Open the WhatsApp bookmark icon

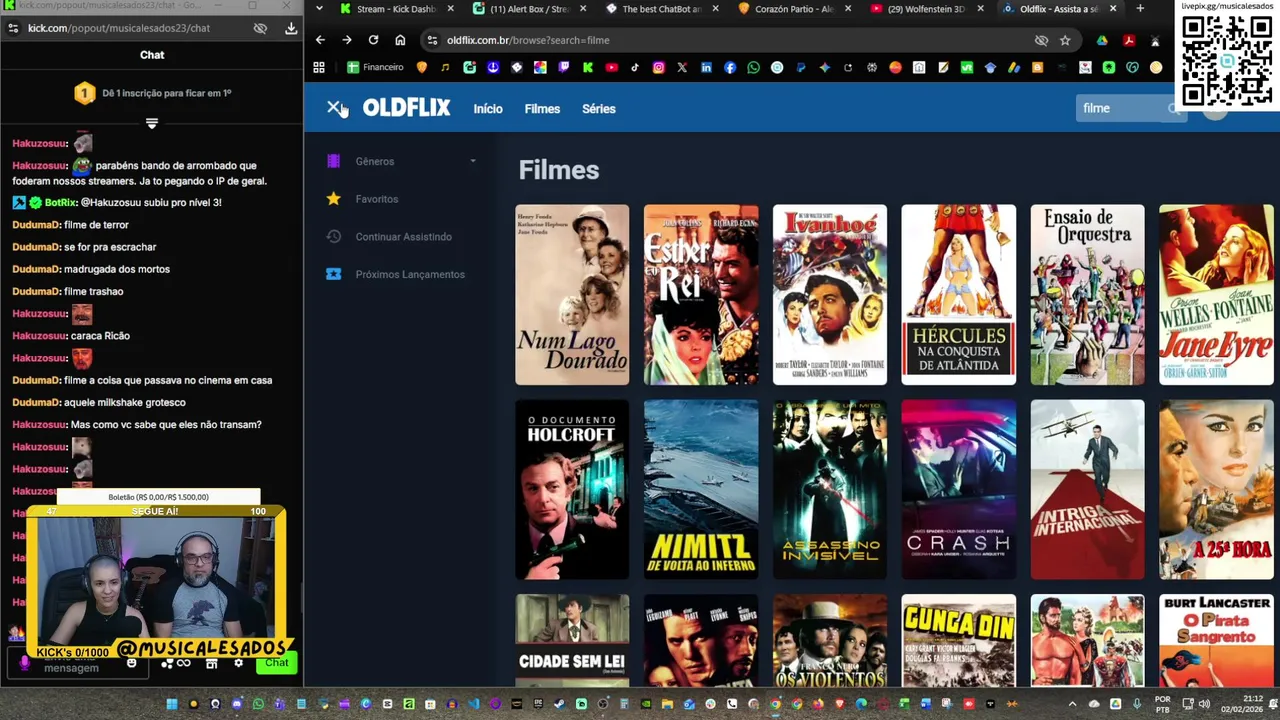tap(753, 67)
